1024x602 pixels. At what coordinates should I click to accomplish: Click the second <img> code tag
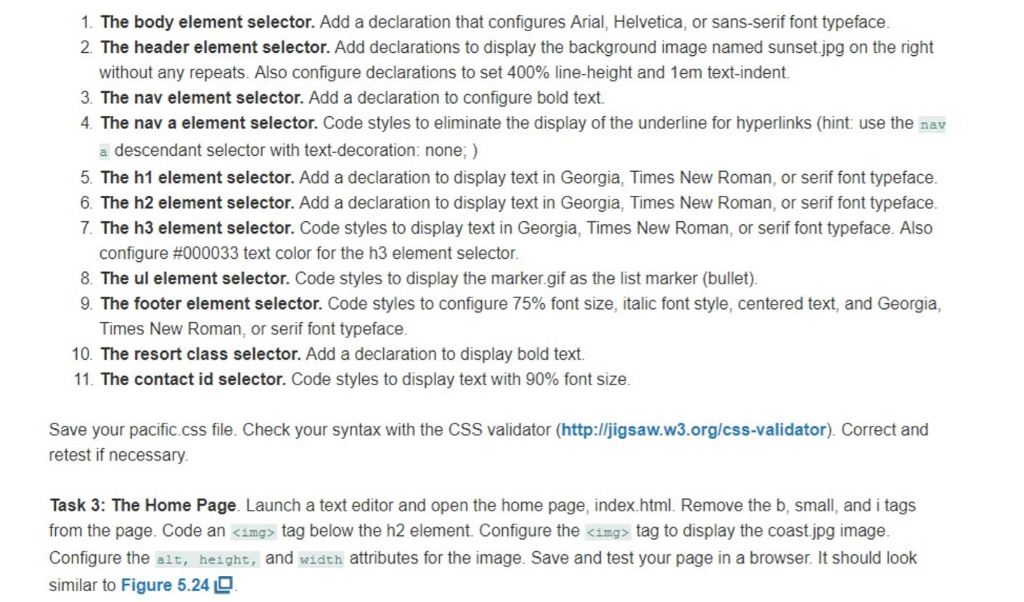pyautogui.click(x=609, y=532)
